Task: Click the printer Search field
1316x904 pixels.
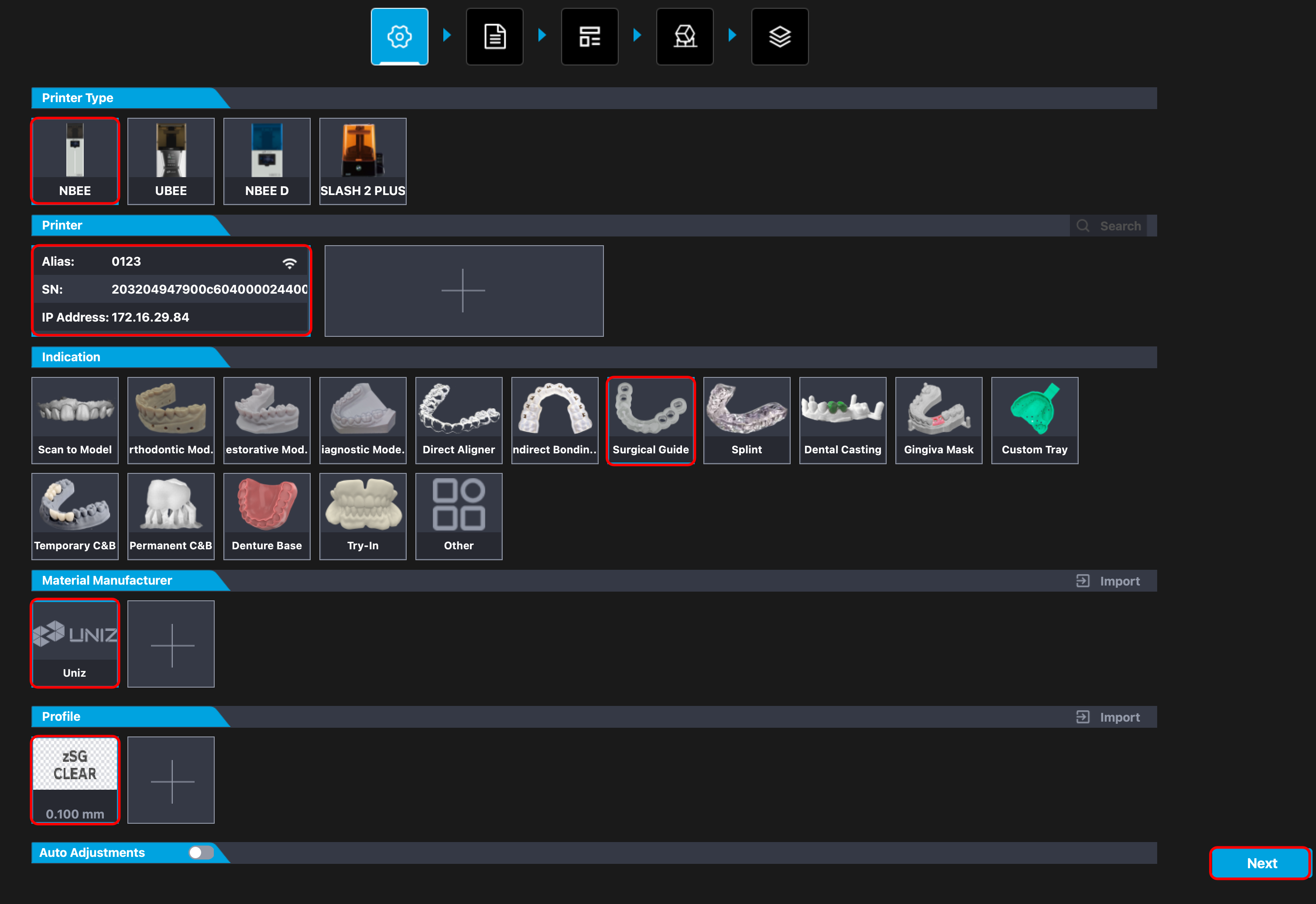Action: tap(1109, 226)
